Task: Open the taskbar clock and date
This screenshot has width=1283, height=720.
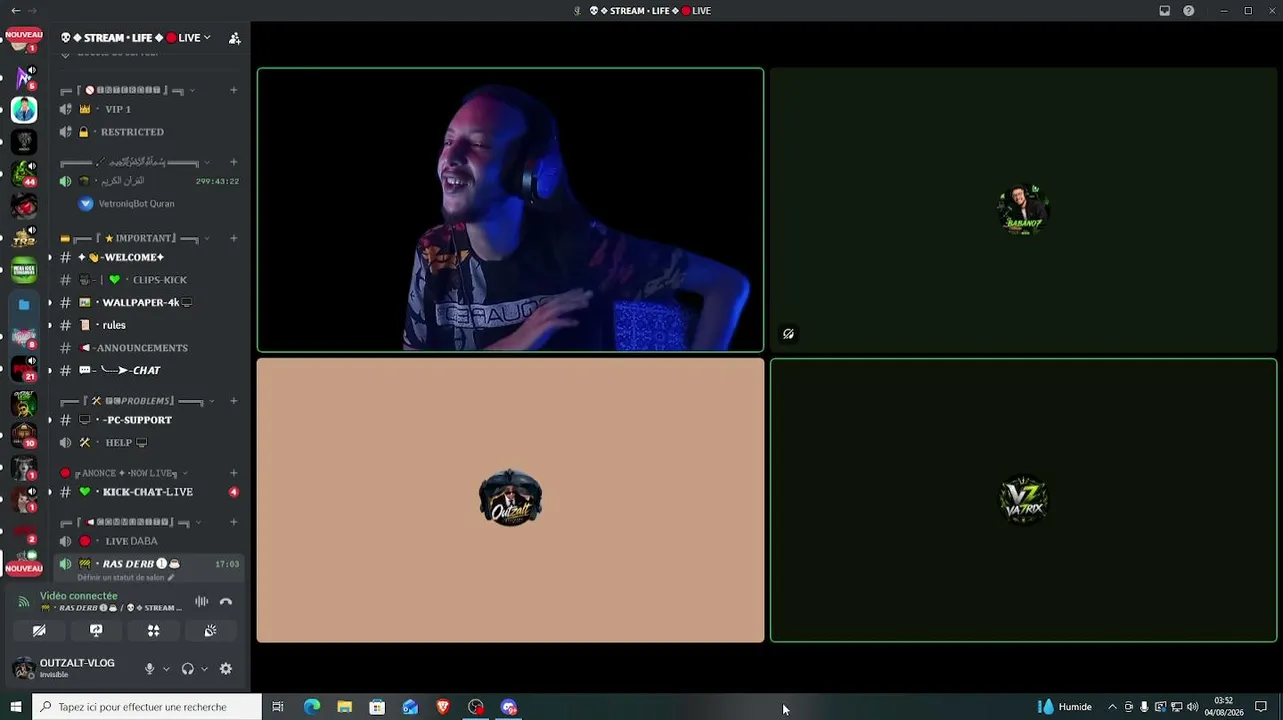Action: (1223, 707)
